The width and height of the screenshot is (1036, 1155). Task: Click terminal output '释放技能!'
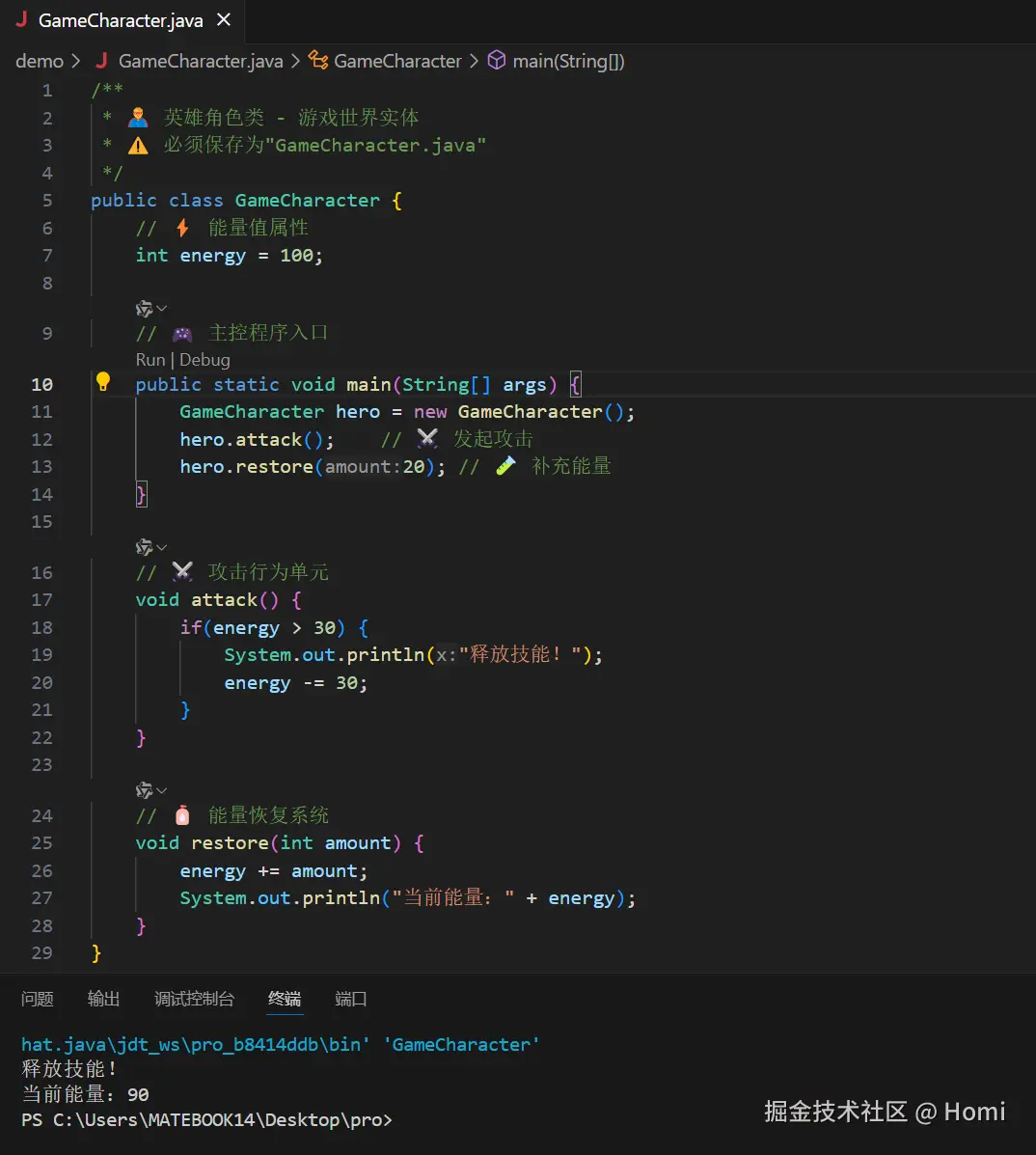click(x=69, y=1069)
